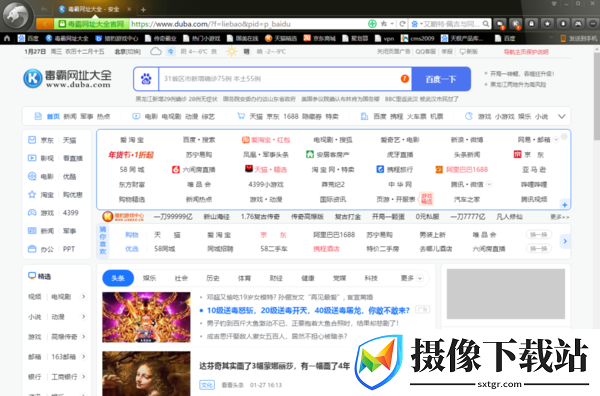The height and width of the screenshot is (396, 600).
Task: Open the cms2009 bookmark
Action: [417, 38]
